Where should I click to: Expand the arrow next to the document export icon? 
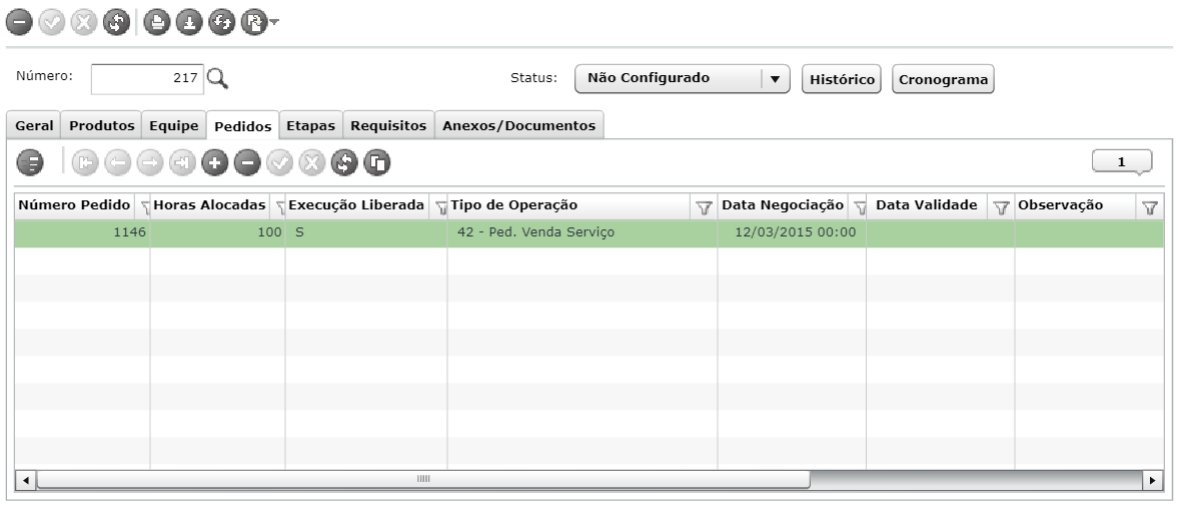pyautogui.click(x=273, y=23)
